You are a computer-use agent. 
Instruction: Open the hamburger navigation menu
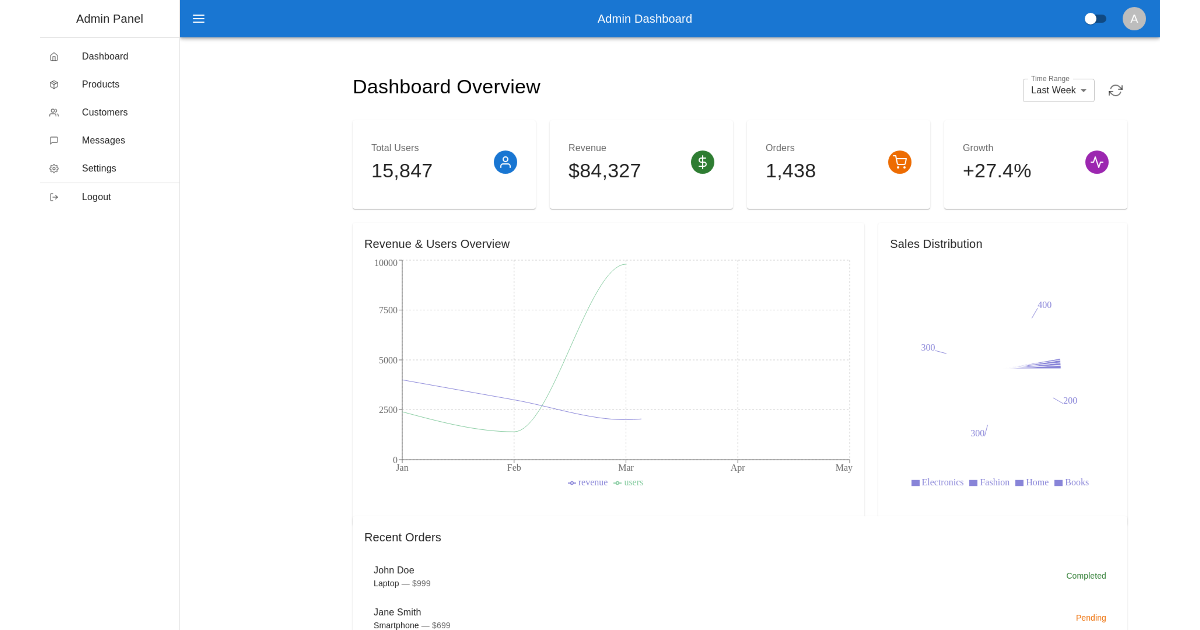198,18
